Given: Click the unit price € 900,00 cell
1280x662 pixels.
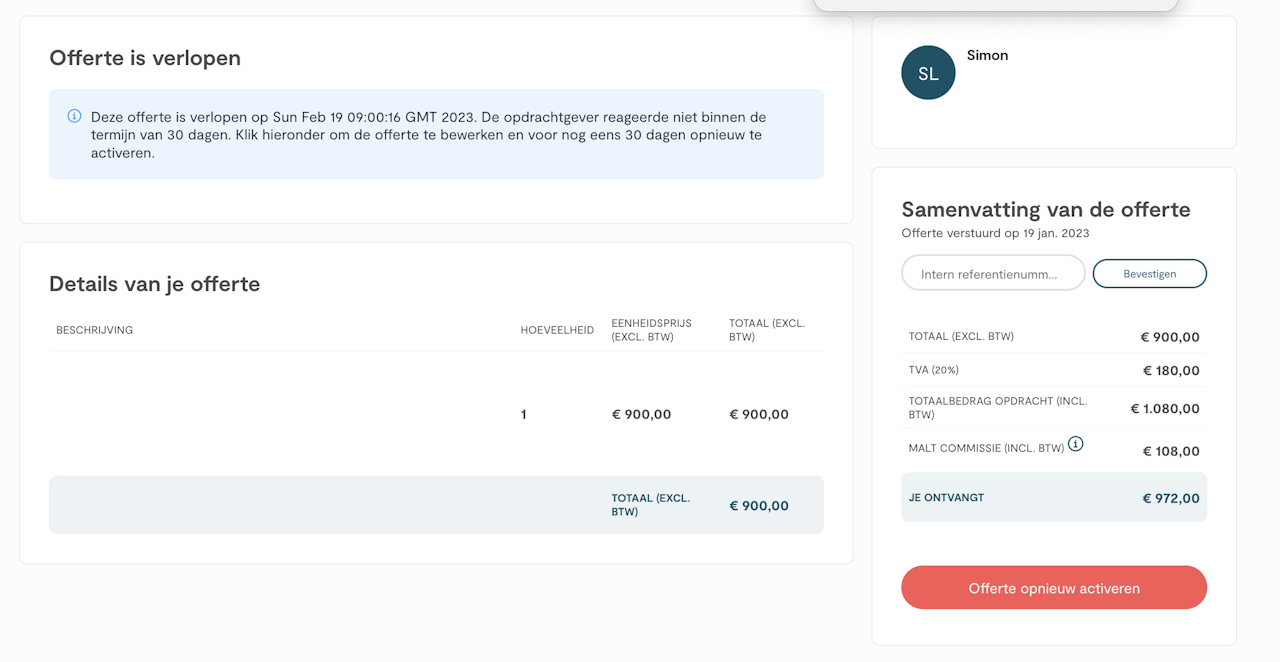Looking at the screenshot, I should 641,414.
